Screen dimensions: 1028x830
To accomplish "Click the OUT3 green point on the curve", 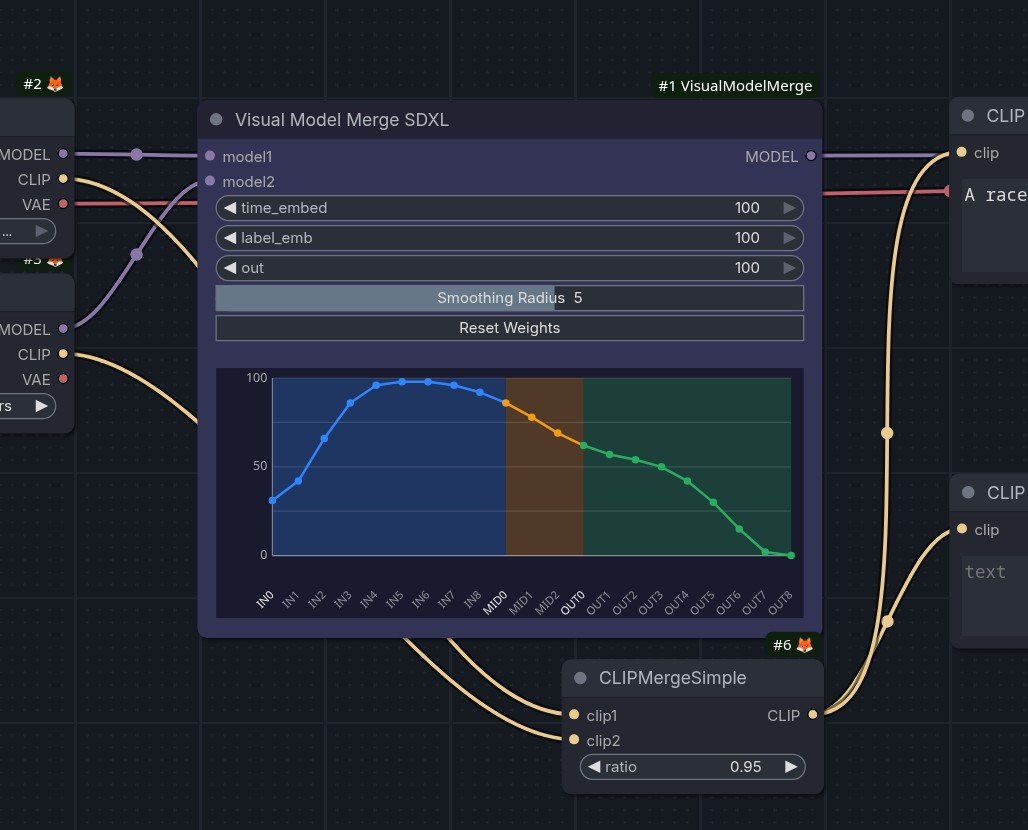I will 662,467.
